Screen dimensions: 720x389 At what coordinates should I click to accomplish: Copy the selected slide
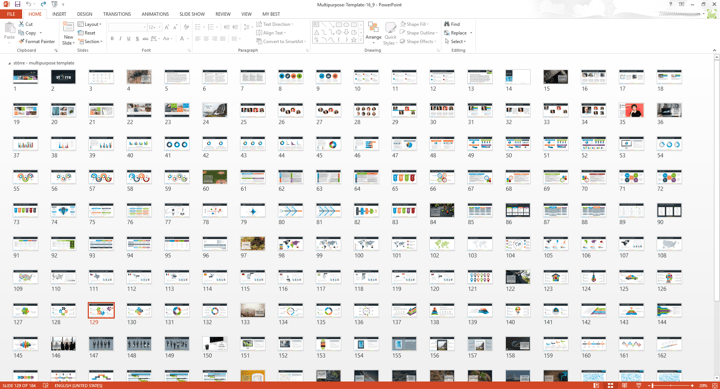click(28, 33)
